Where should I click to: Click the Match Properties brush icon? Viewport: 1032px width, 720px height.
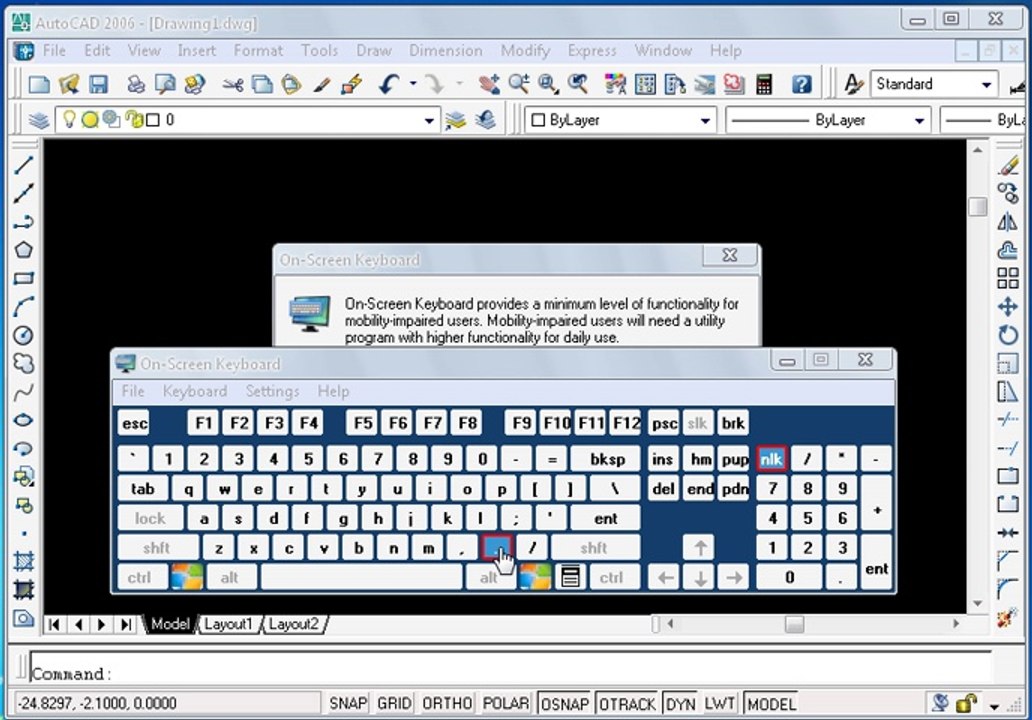(321, 84)
